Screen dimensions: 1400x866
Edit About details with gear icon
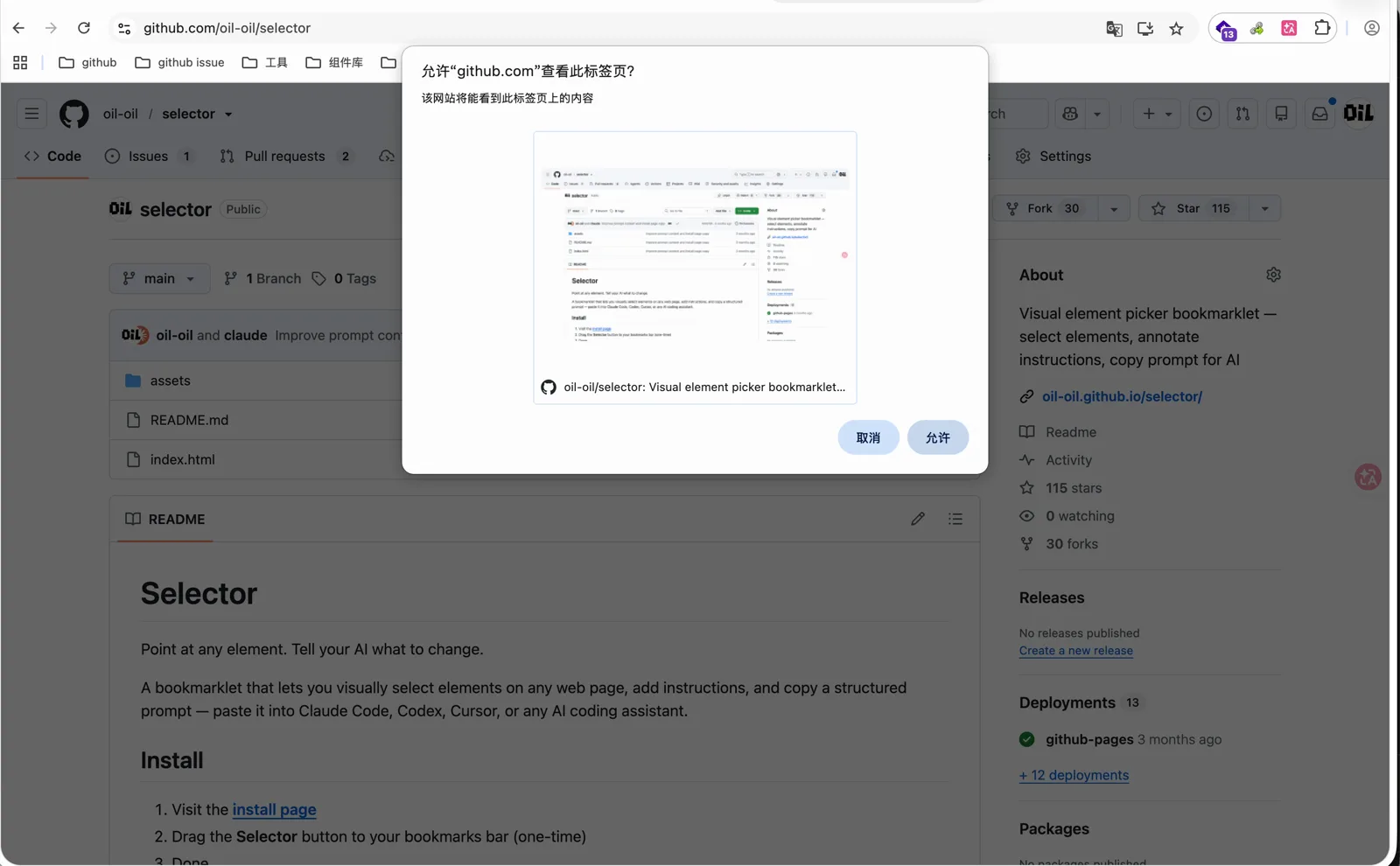click(1273, 275)
